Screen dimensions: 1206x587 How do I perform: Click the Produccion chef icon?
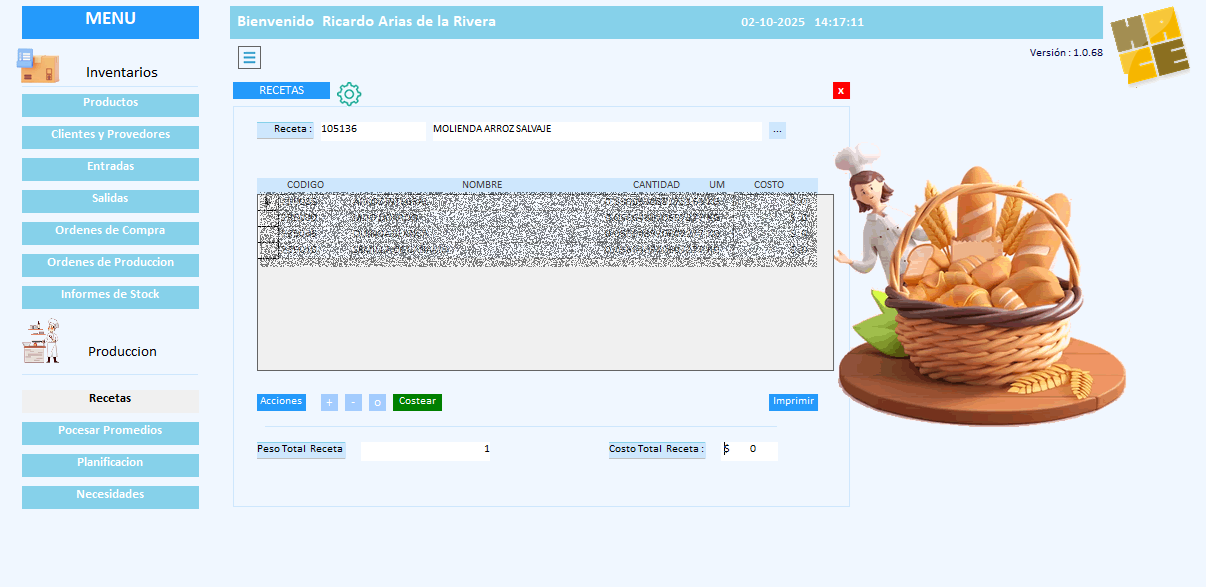[x=42, y=342]
